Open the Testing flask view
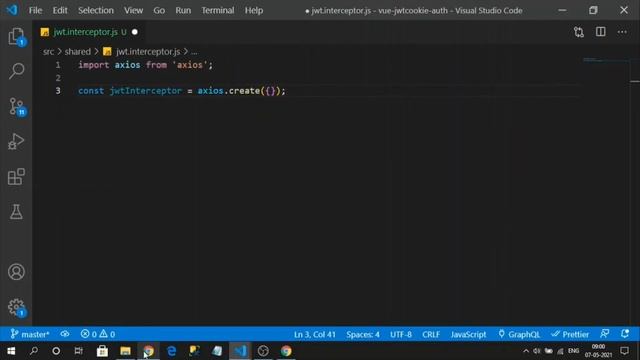The image size is (640, 360). coord(16,212)
